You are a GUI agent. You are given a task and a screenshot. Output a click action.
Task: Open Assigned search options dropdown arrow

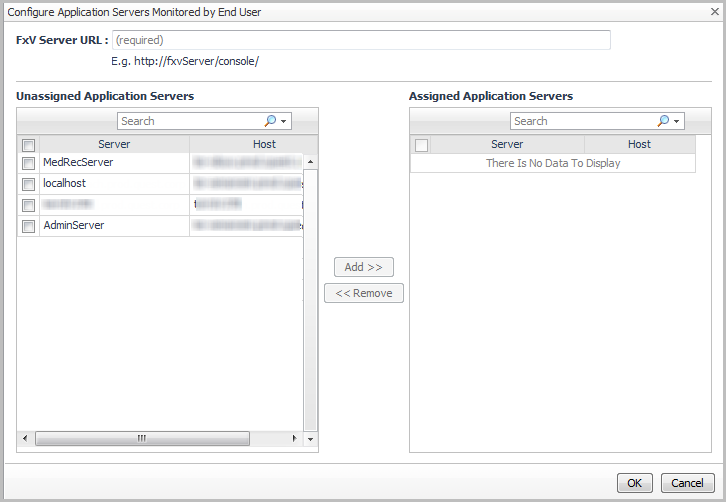tap(677, 121)
